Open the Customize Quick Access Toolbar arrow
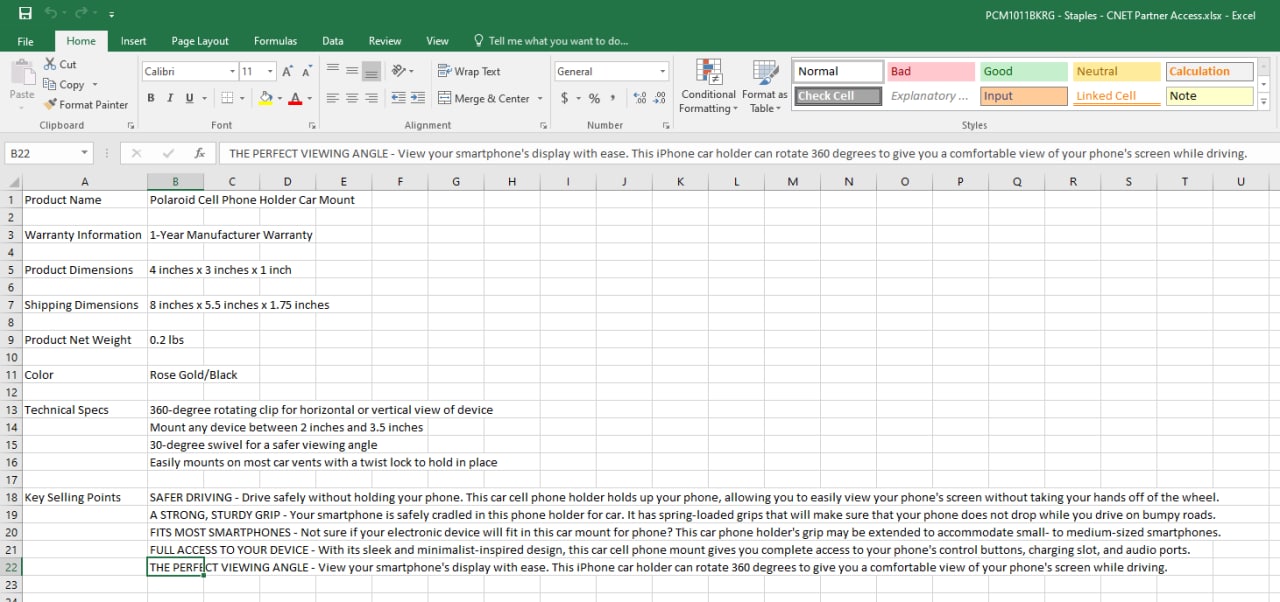1280x602 pixels. click(x=111, y=15)
